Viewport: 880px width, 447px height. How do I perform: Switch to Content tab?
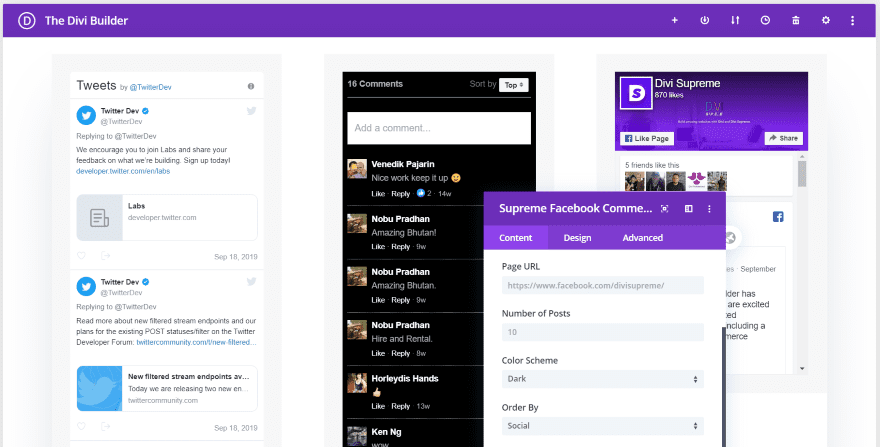pyautogui.click(x=516, y=238)
